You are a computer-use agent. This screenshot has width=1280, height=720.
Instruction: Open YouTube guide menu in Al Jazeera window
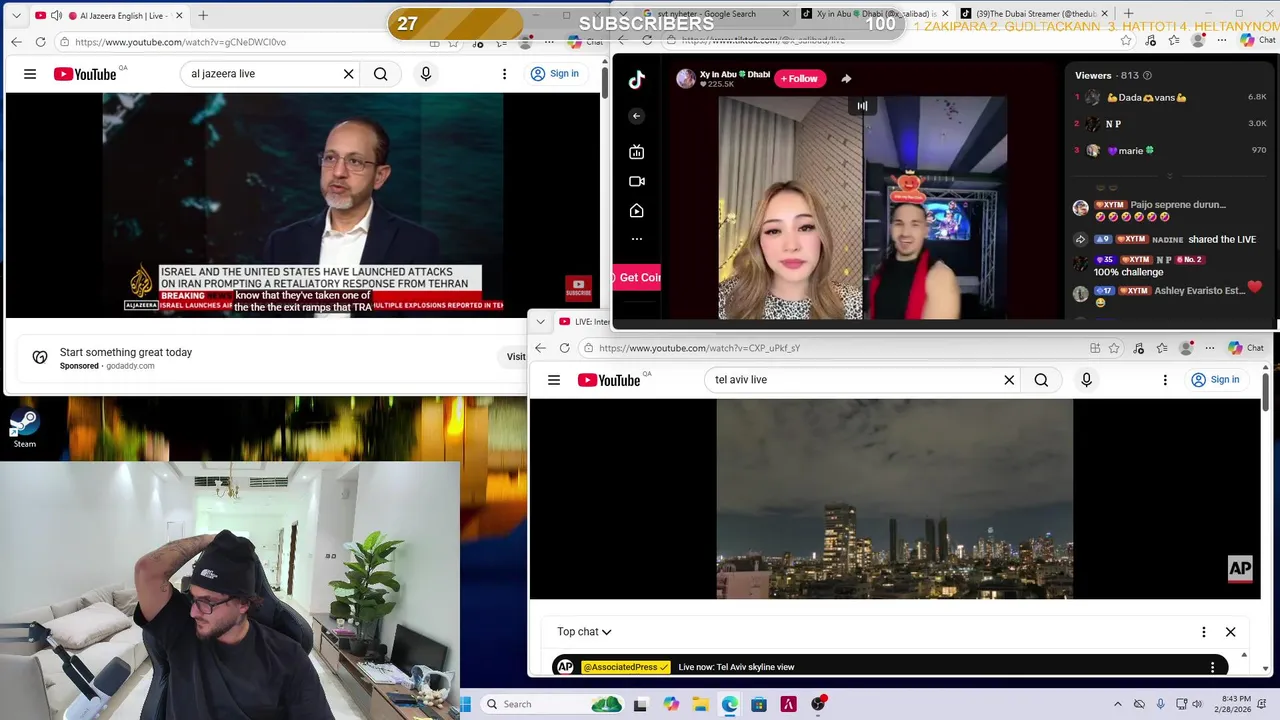30,74
